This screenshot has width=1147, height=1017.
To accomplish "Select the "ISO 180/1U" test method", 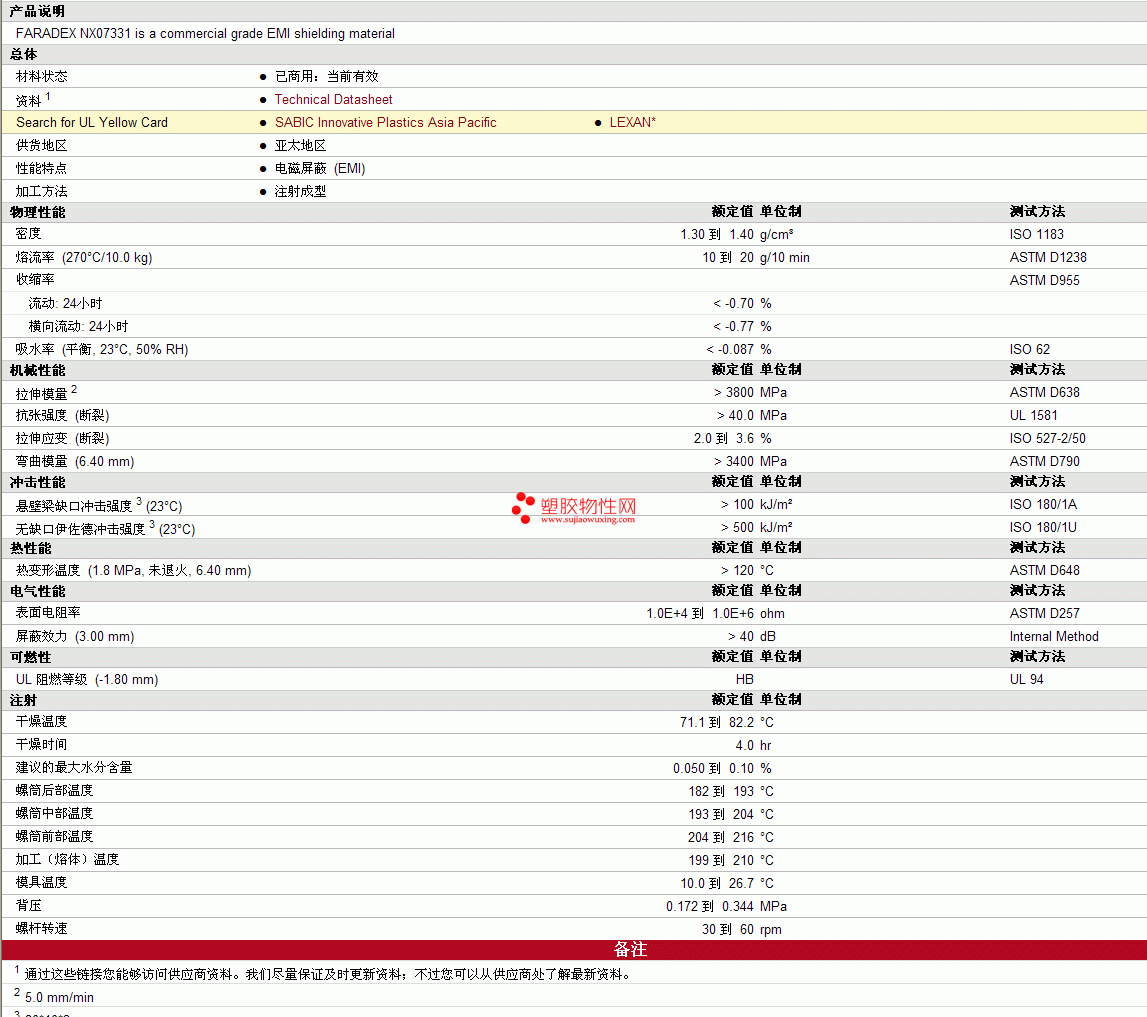I will [1043, 527].
